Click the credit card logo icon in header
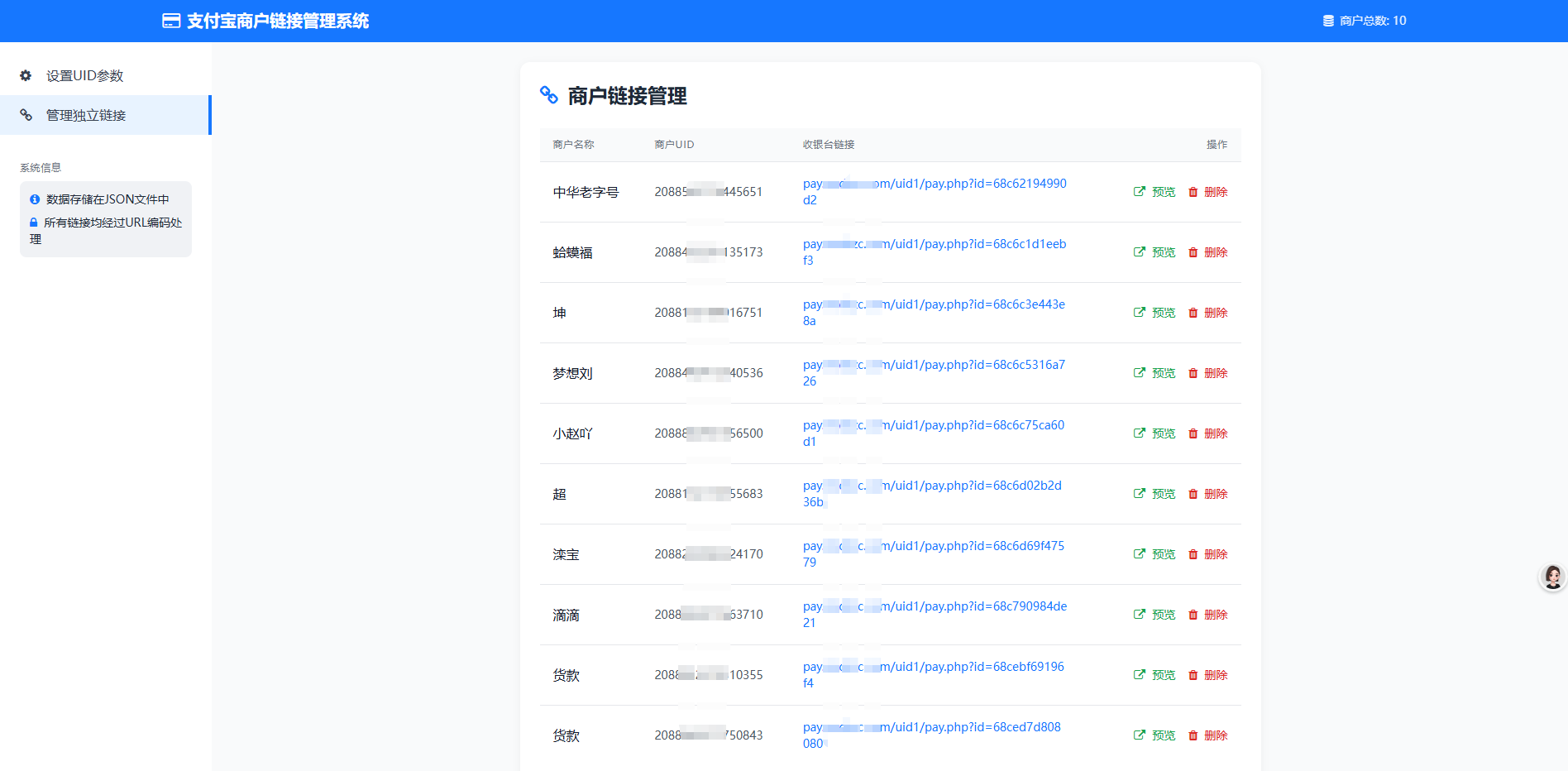 coord(171,21)
